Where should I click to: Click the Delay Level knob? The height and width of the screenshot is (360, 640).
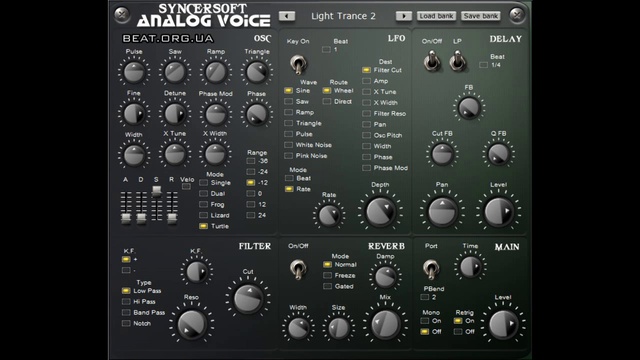(x=498, y=211)
